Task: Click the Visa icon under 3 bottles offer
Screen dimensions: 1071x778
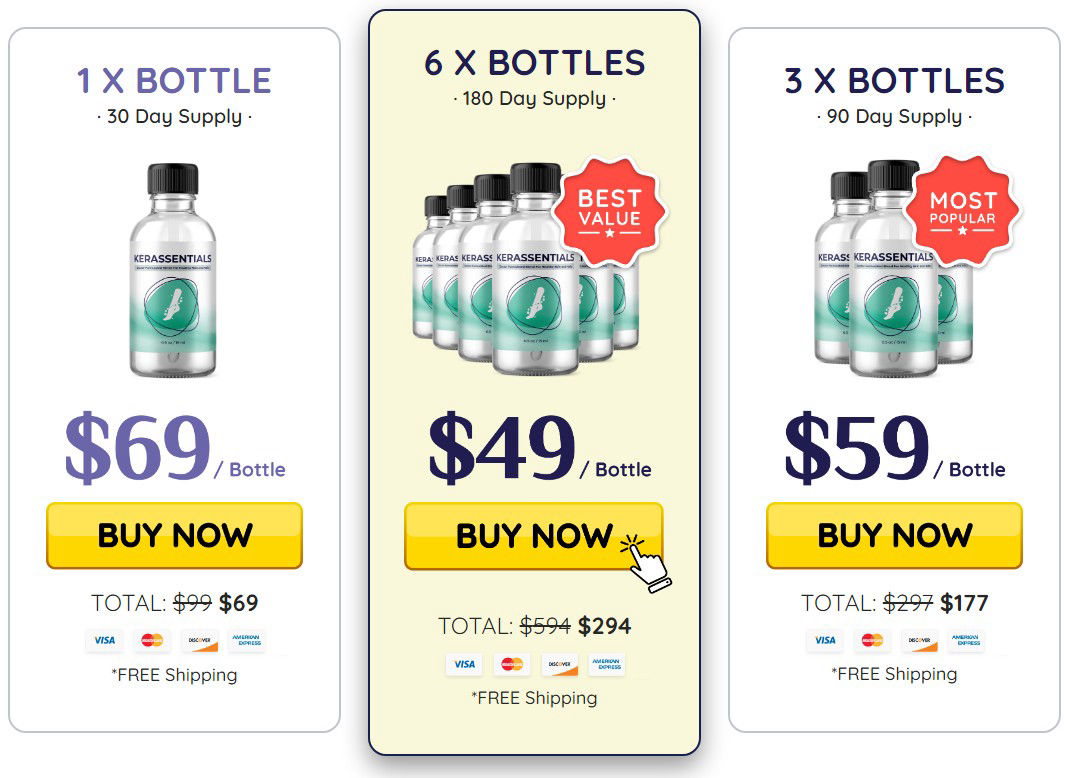Action: [x=825, y=641]
